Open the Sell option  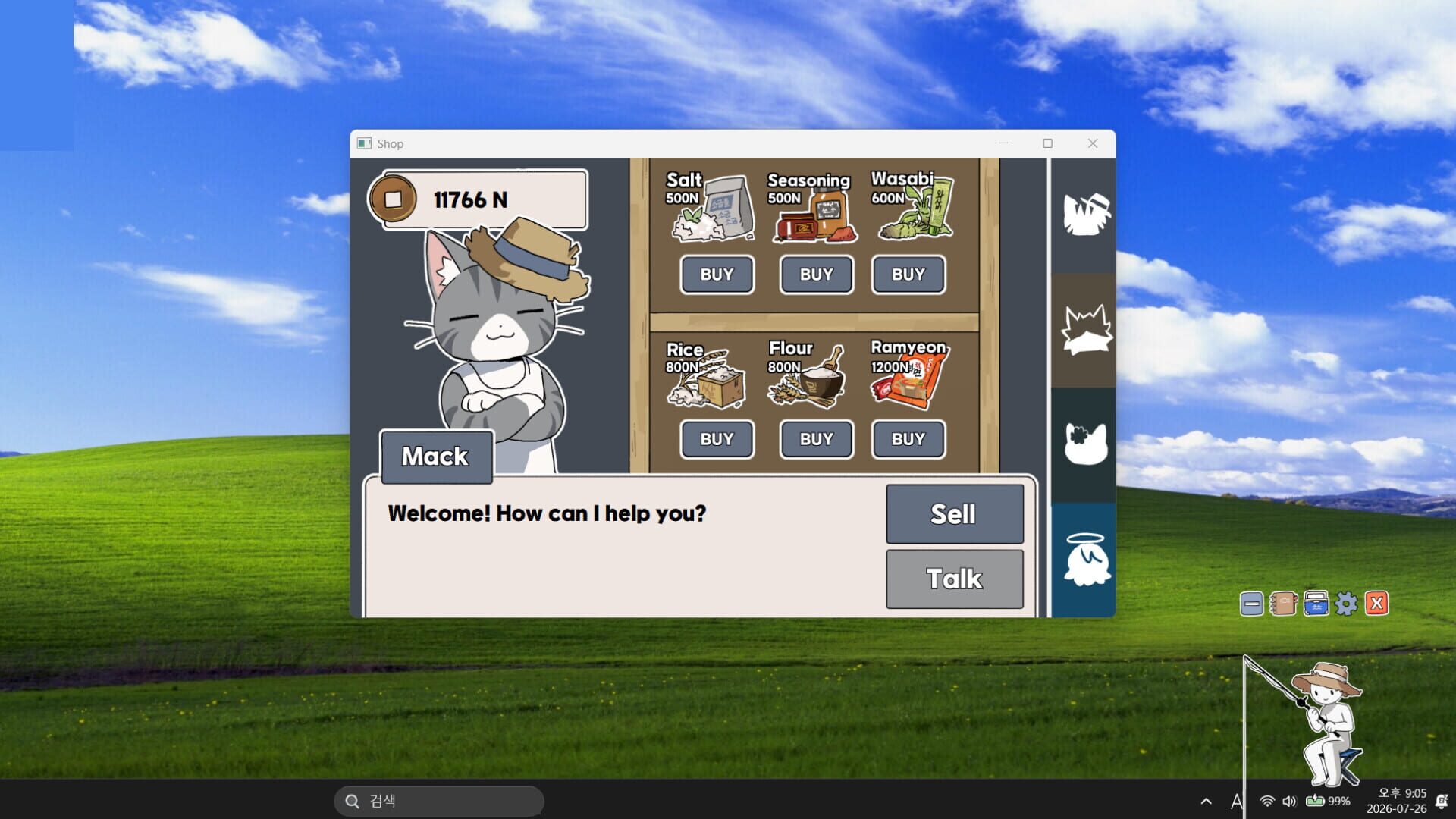[x=954, y=514]
